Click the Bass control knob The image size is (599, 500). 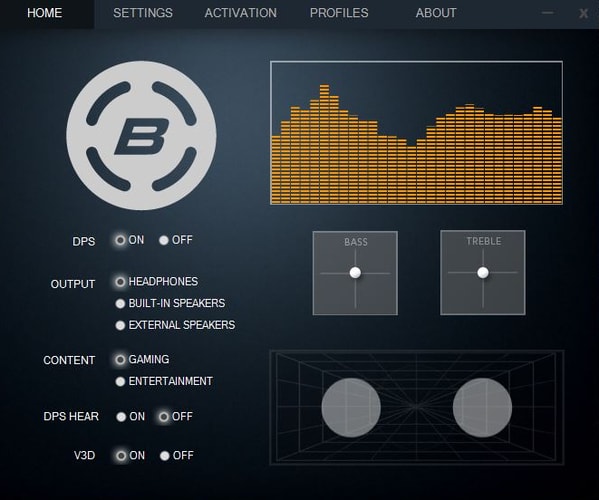355,272
